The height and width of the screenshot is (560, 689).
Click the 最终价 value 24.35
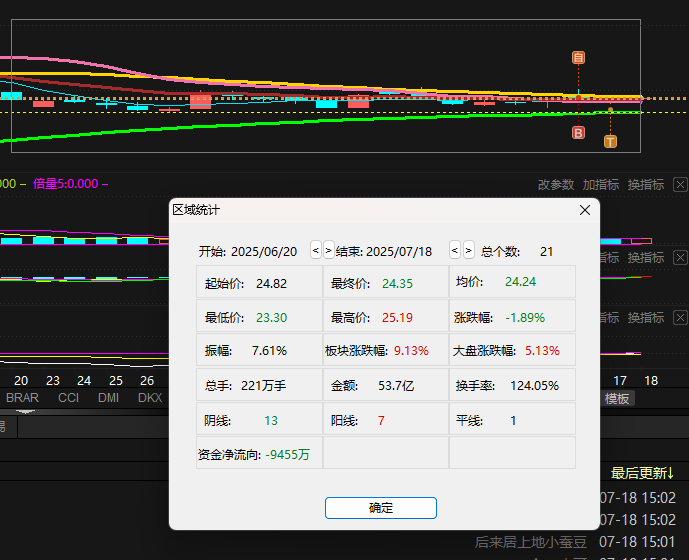coord(397,284)
